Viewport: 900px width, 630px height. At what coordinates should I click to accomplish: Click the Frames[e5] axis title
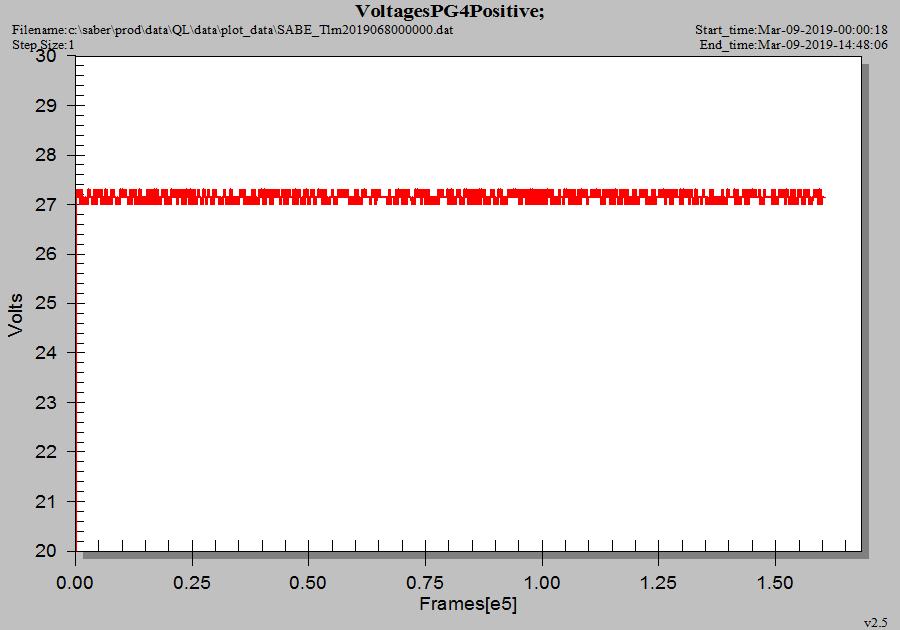tap(468, 604)
